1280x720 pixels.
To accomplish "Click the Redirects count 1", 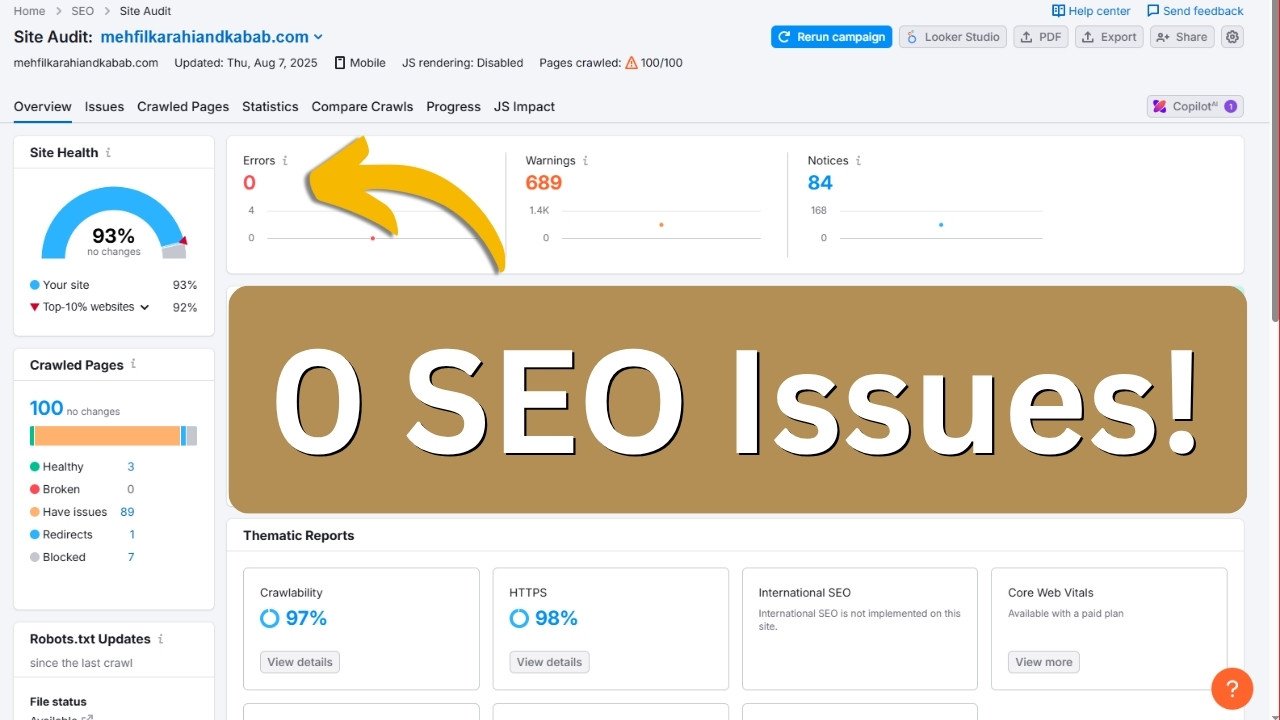I will pyautogui.click(x=132, y=535).
